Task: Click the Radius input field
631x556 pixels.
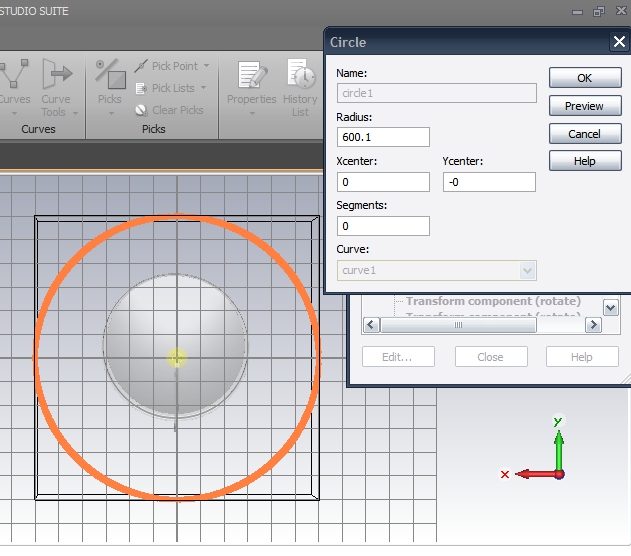Action: (383, 137)
